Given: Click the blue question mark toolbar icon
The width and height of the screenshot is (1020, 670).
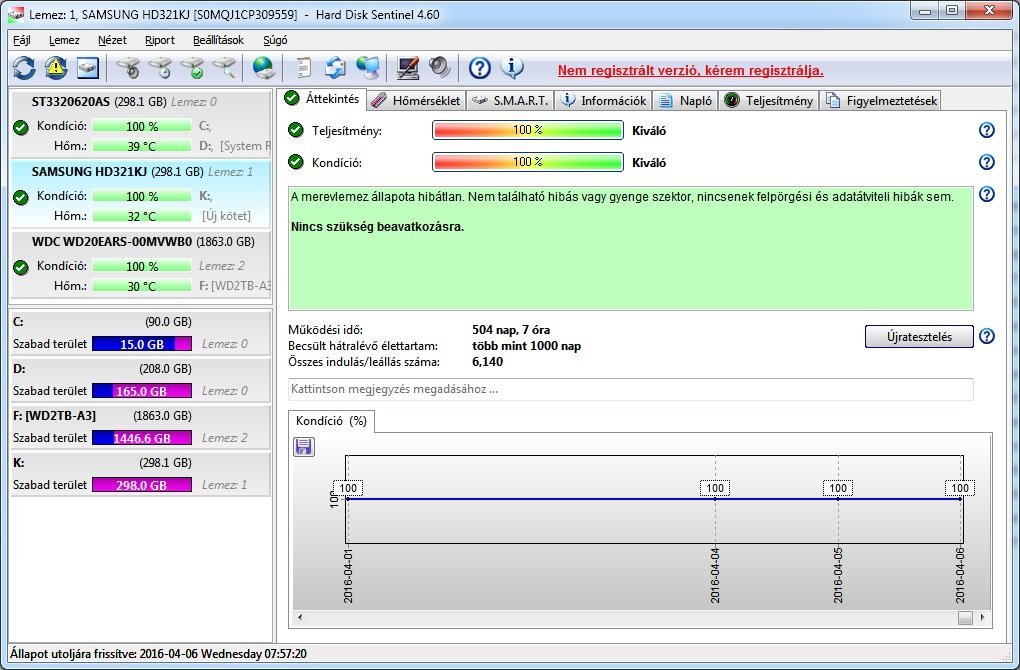Looking at the screenshot, I should [479, 68].
